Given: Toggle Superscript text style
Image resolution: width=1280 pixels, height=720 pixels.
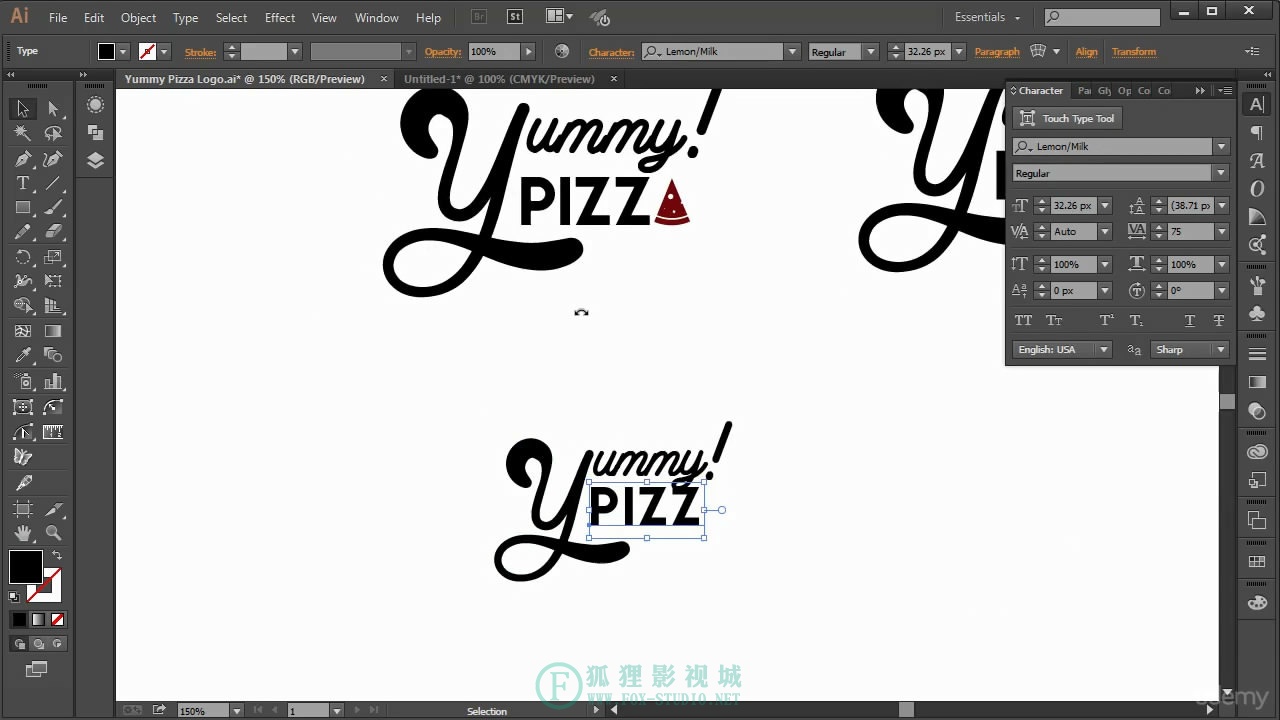Looking at the screenshot, I should click(1106, 321).
